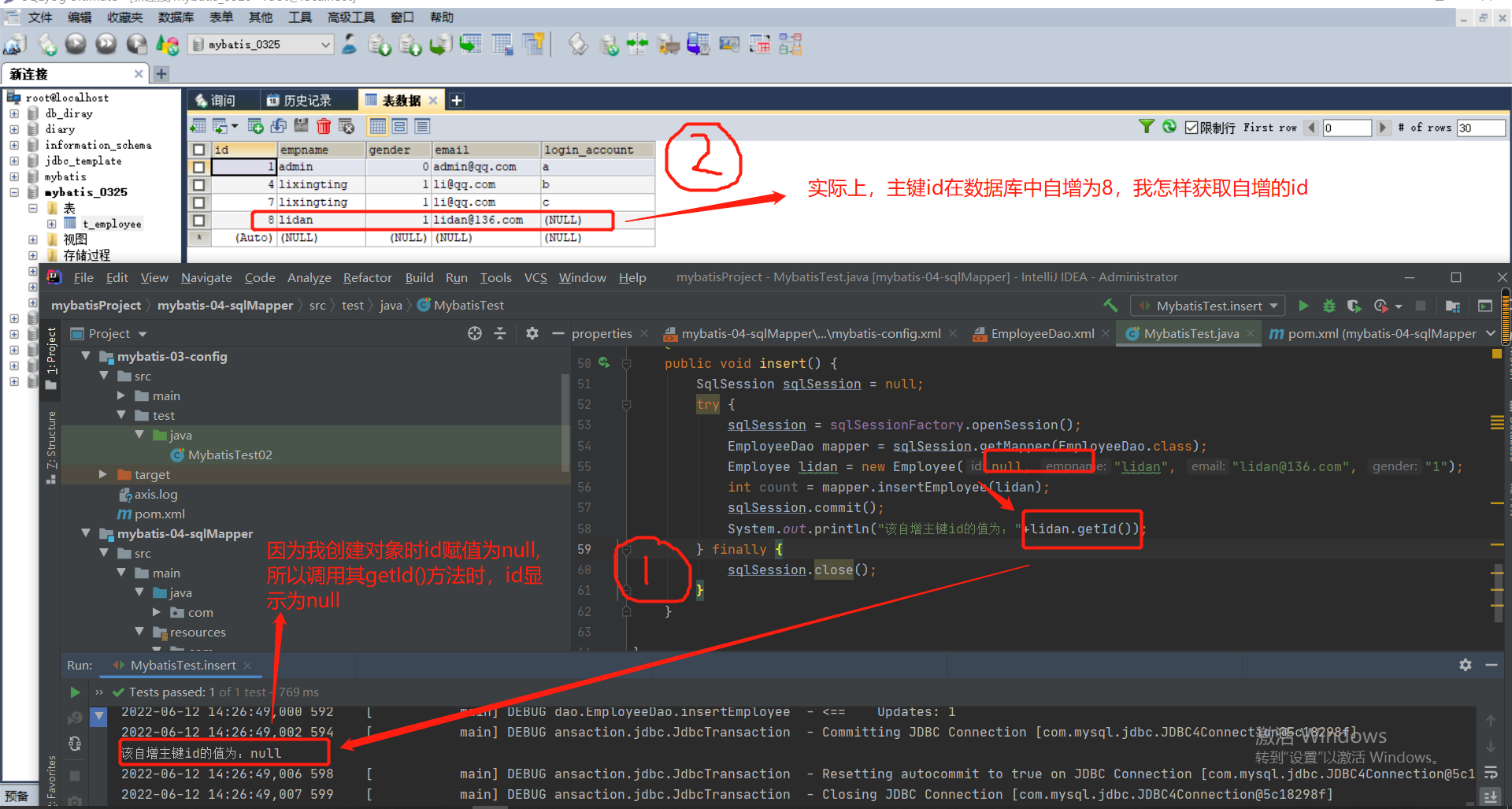Viewport: 1512px width, 809px height.
Task: Expand the 视图 views node
Action: pyautogui.click(x=33, y=239)
